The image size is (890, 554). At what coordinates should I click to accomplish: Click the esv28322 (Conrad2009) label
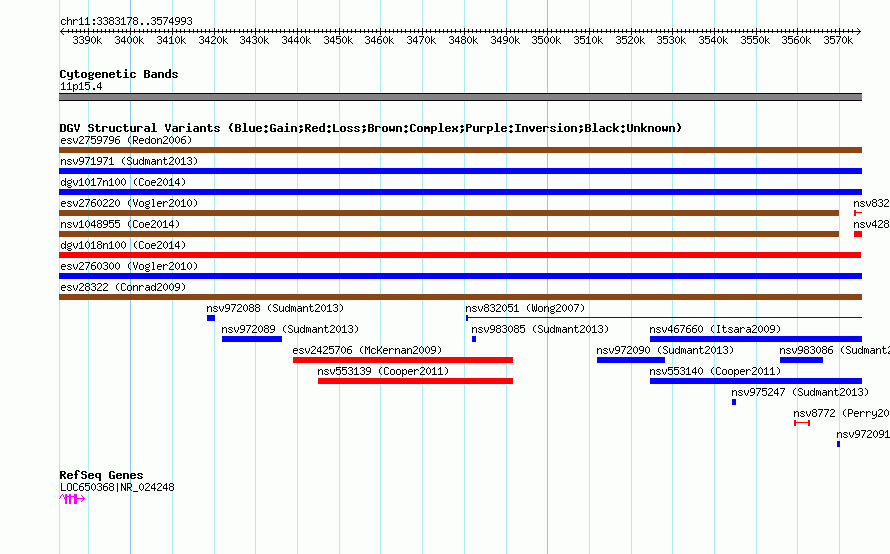click(123, 287)
